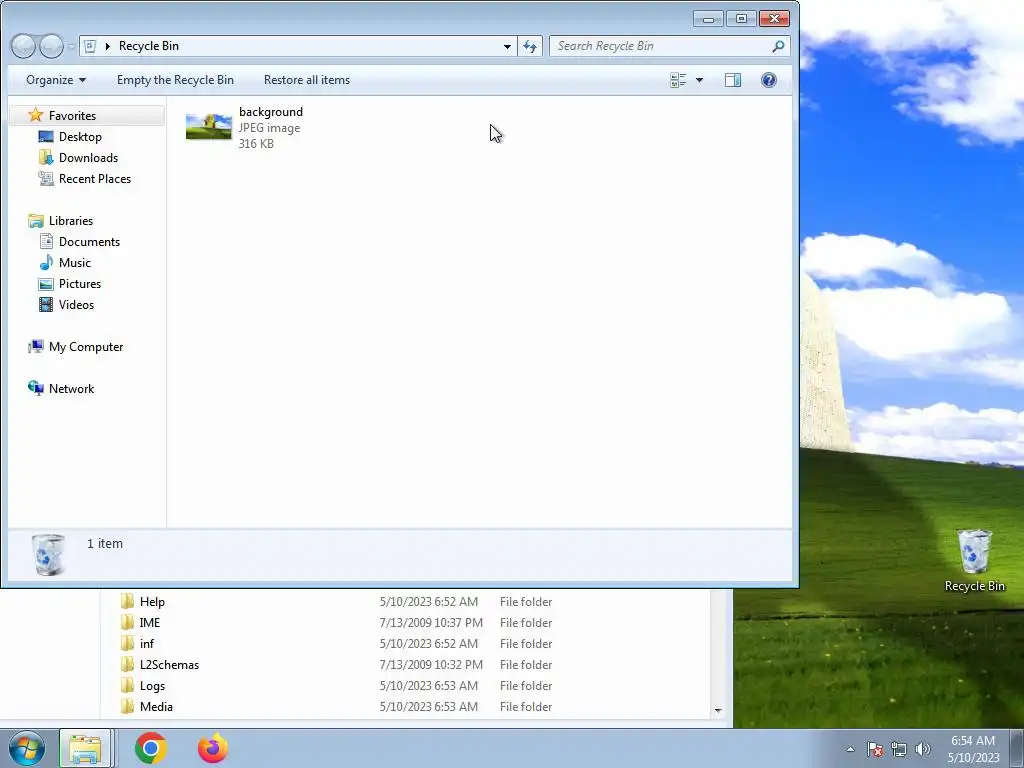
Task: Click scroll down arrow in back window
Action: tap(718, 711)
